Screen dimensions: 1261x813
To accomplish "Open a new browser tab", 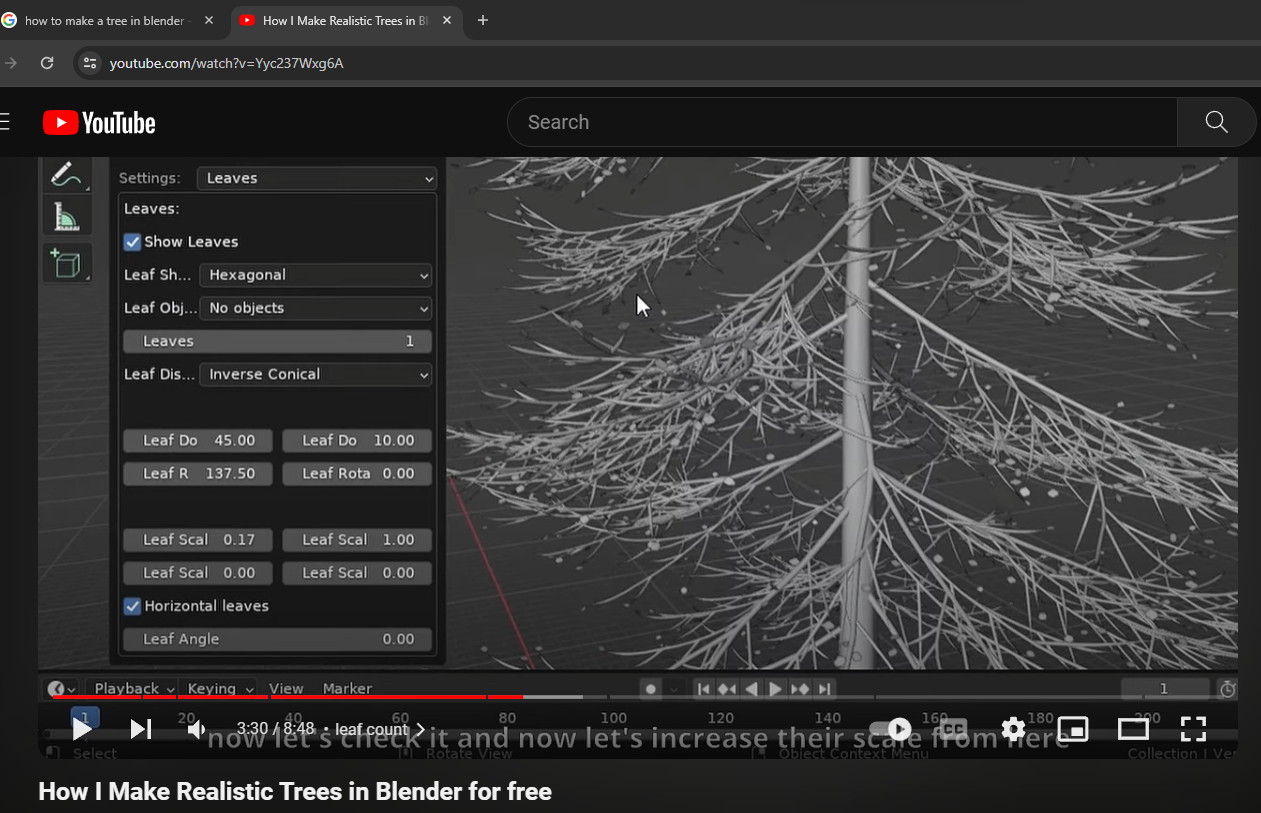I will [x=483, y=20].
